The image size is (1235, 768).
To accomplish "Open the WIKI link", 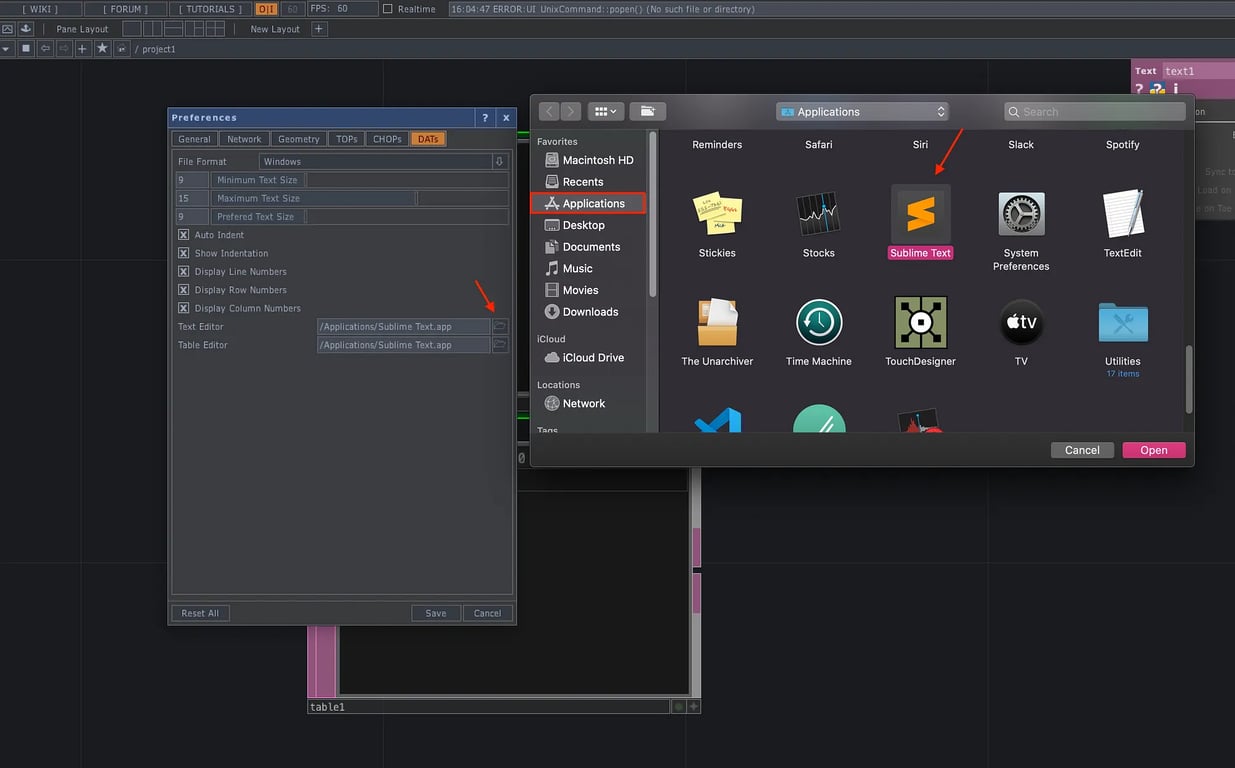I will coord(40,9).
